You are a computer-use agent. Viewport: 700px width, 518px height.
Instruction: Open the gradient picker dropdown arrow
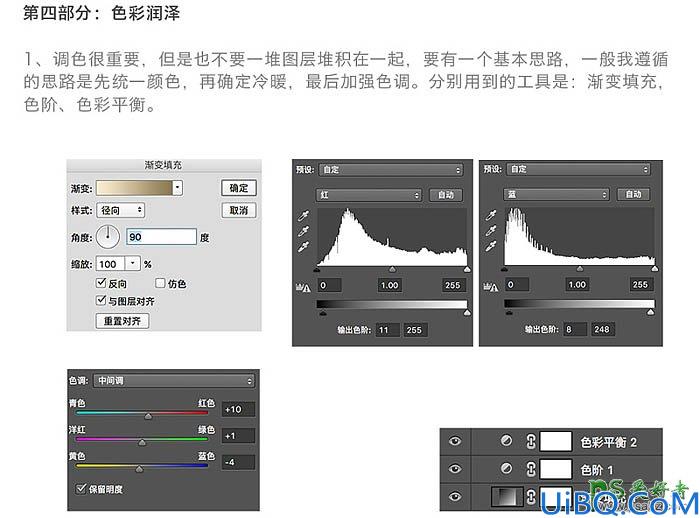click(x=178, y=188)
